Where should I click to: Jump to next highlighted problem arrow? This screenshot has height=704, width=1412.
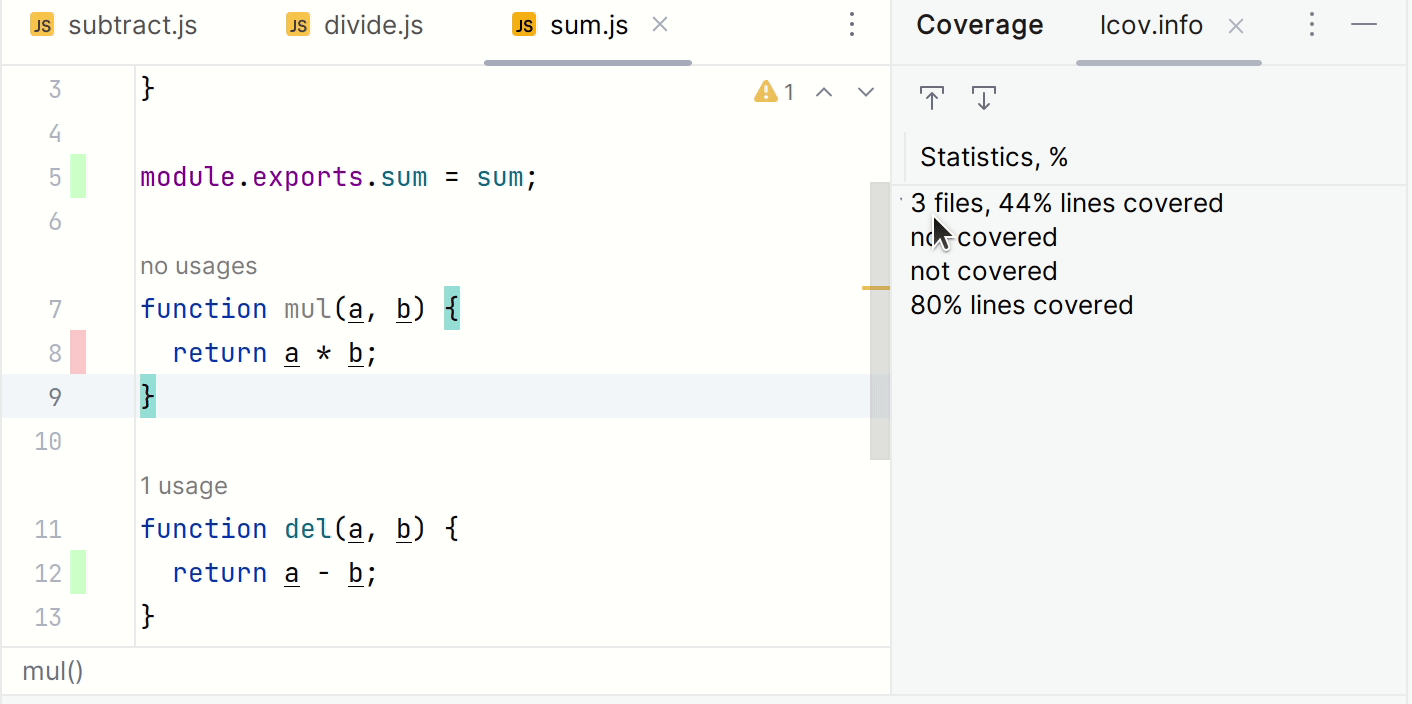[866, 93]
